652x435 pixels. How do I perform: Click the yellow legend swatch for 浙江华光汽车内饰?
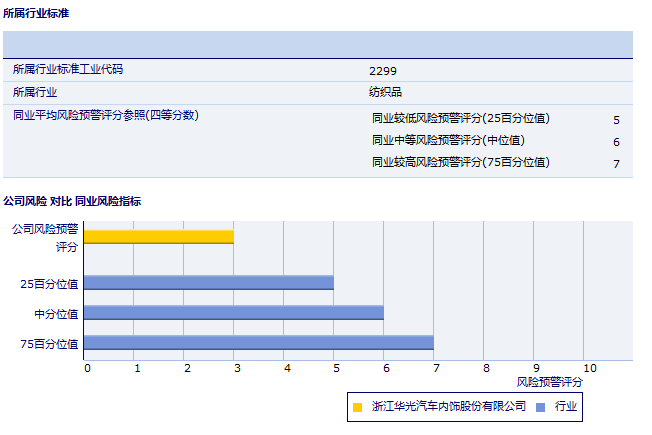coord(357,407)
